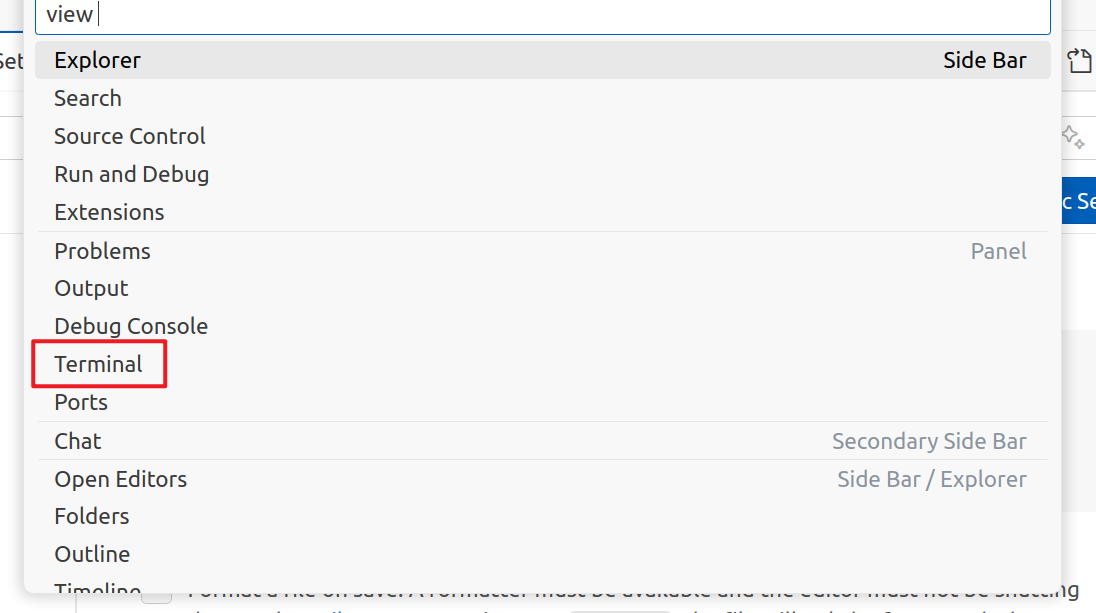1096x613 pixels.
Task: Choose the Folders view entry
Action: coord(542,517)
